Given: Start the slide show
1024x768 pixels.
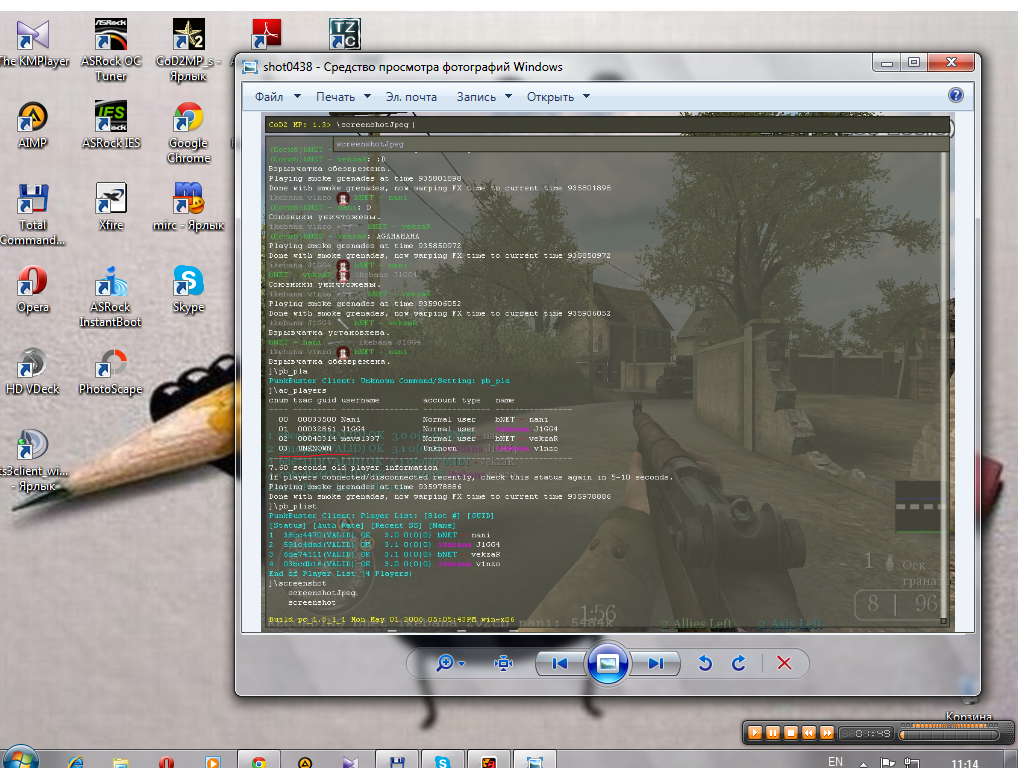Looking at the screenshot, I should [607, 664].
